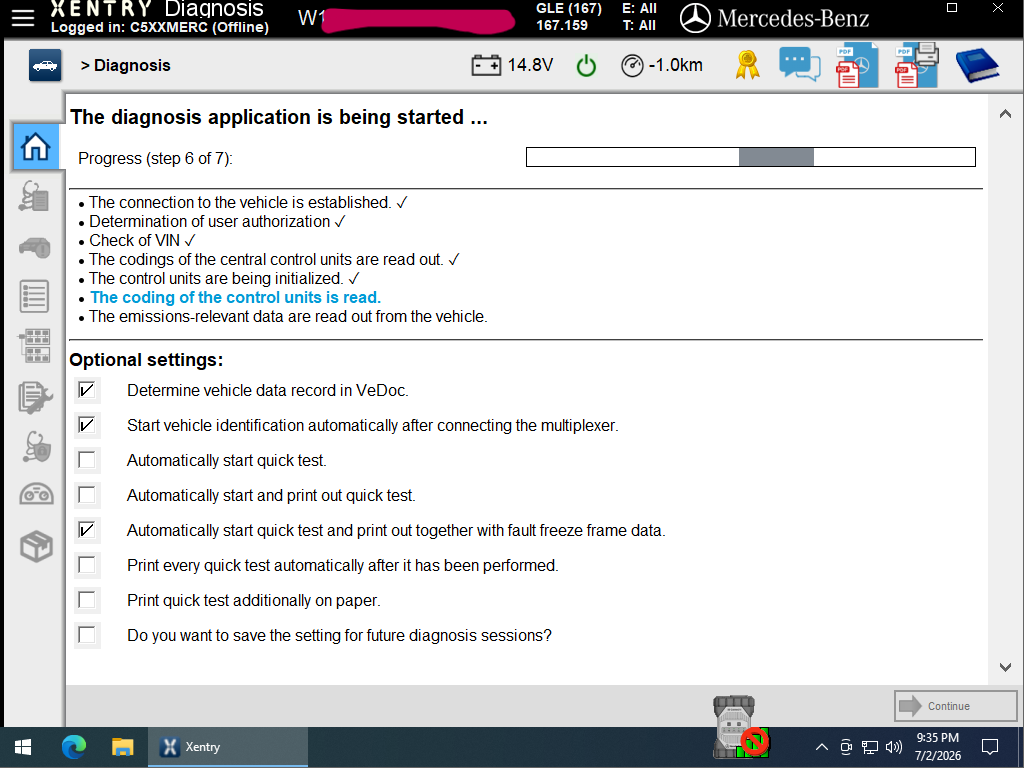Click the meet now camera tray icon

click(x=846, y=746)
